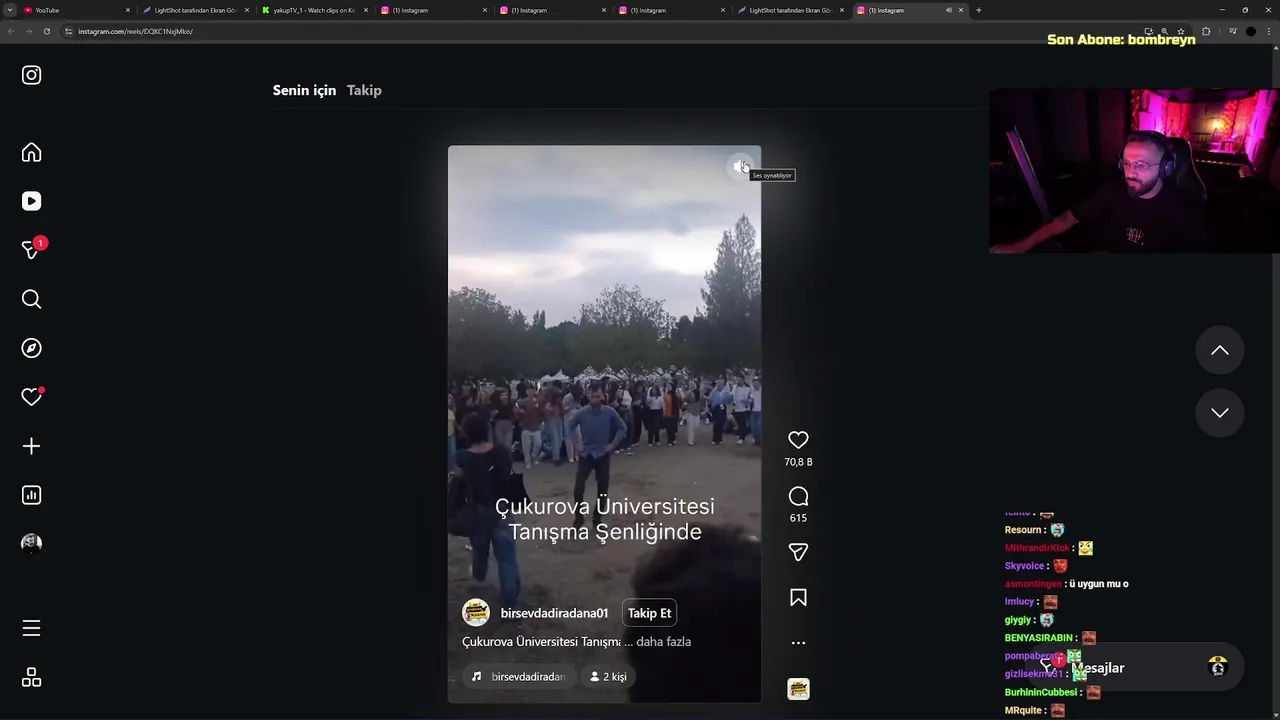Open the zoom magnifier in address bar
Screen dimensions: 1280x720
tap(1164, 31)
